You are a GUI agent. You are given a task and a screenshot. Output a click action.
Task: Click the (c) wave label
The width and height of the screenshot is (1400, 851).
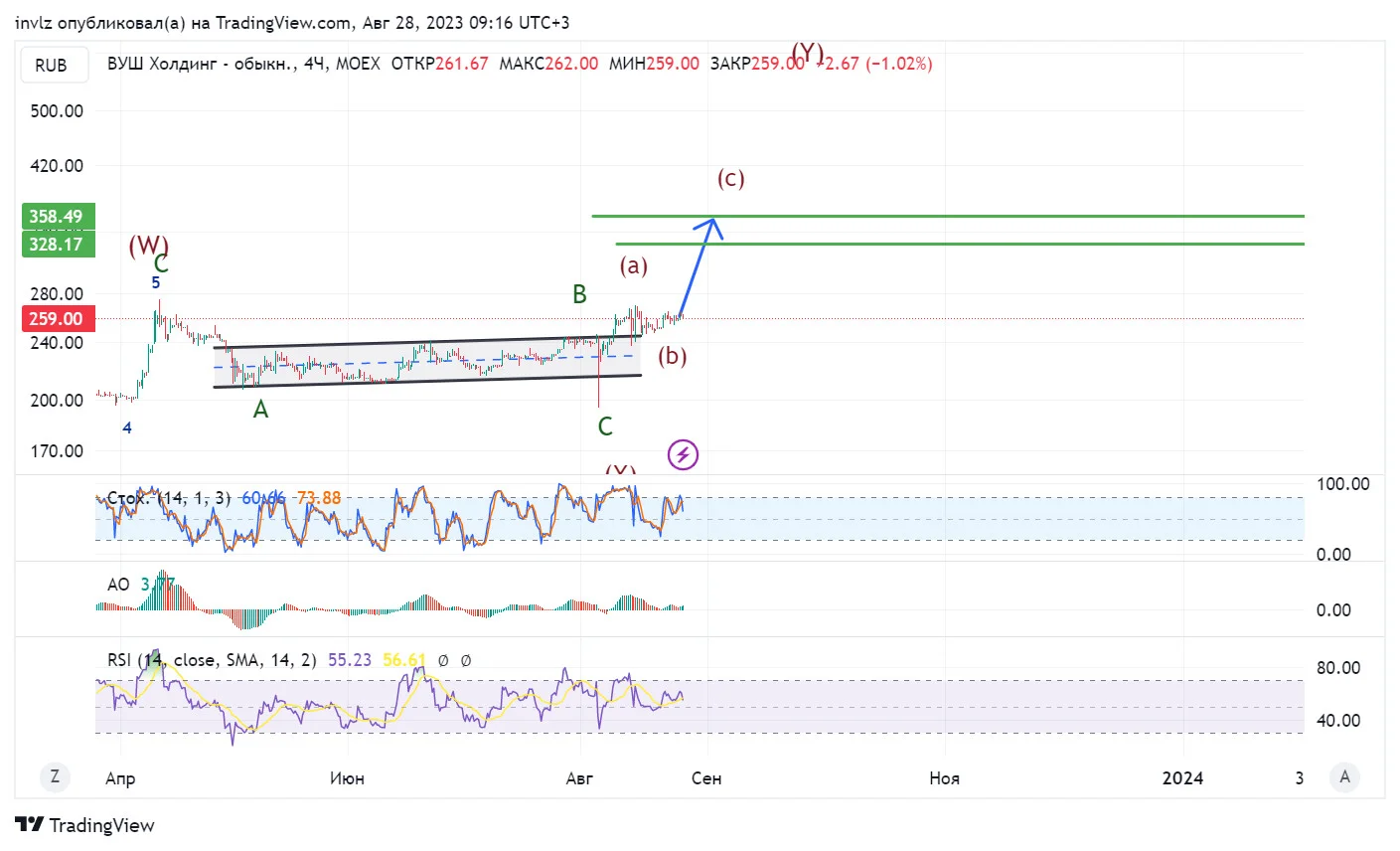click(x=731, y=179)
